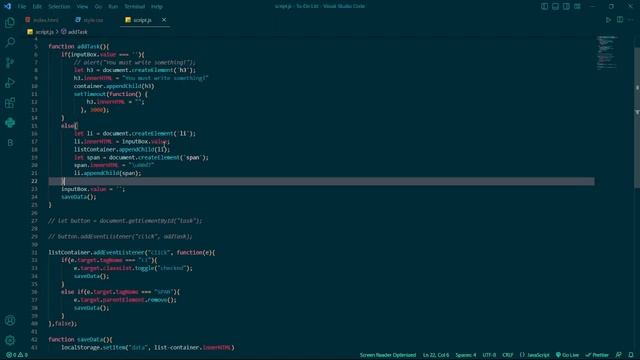Screen dimensions: 640x360
Task: Open the Source Control view
Action: (10, 62)
